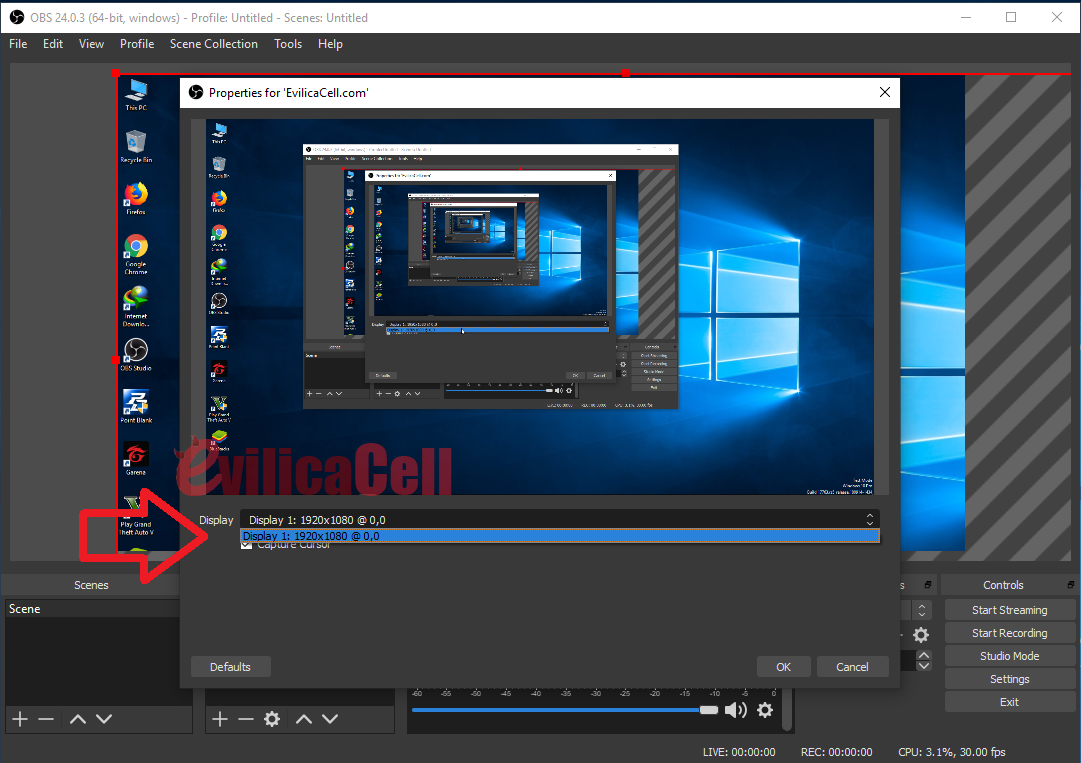Move source up arrow in Sources toolbar
Image resolution: width=1081 pixels, height=763 pixels.
304,720
